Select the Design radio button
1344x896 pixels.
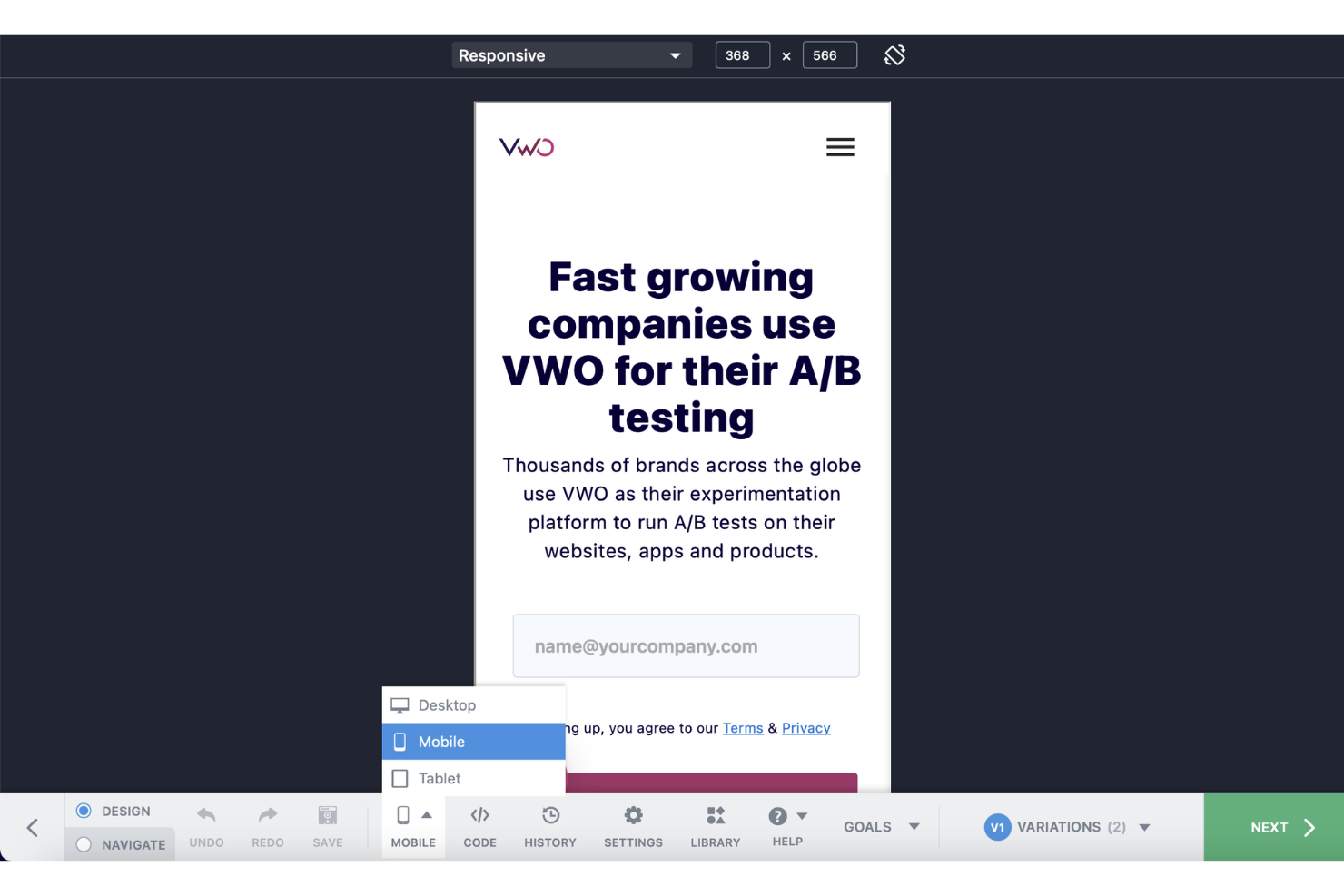pos(84,811)
